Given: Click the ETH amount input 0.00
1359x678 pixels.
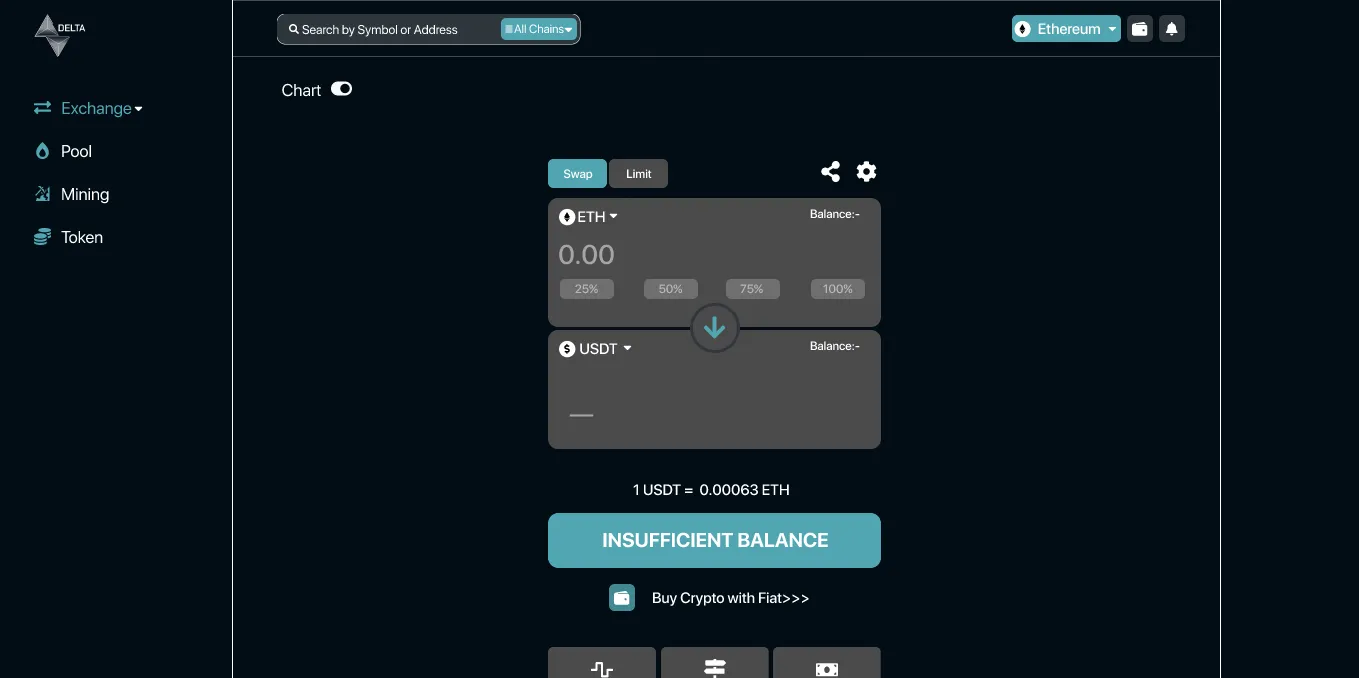Looking at the screenshot, I should (586, 255).
